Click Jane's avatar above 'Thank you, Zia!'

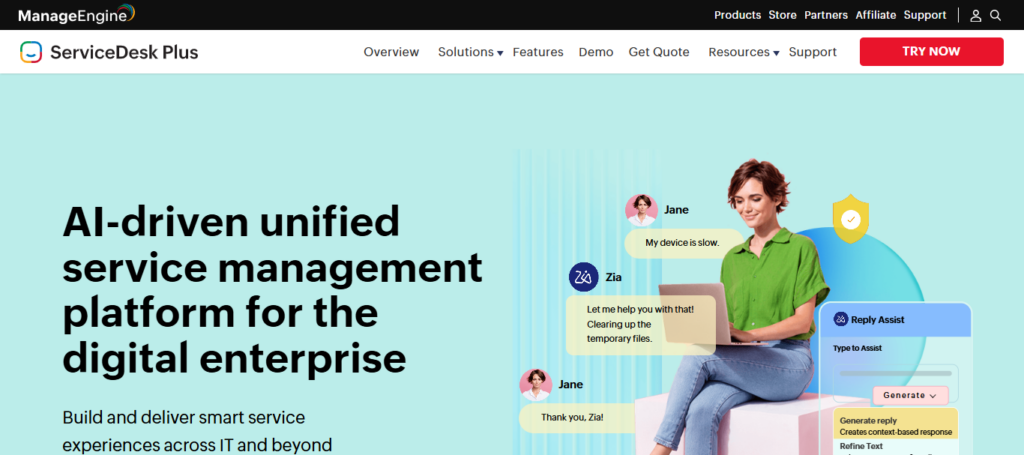pyautogui.click(x=536, y=384)
